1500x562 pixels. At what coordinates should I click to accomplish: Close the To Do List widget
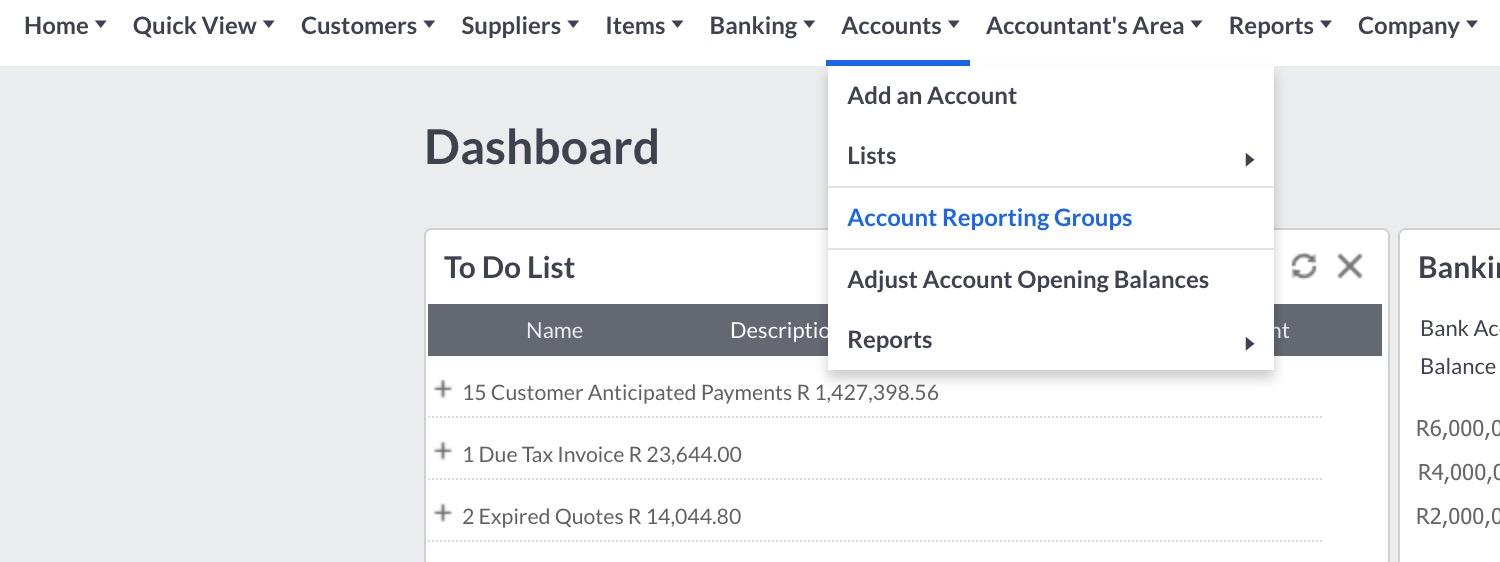click(x=1350, y=266)
